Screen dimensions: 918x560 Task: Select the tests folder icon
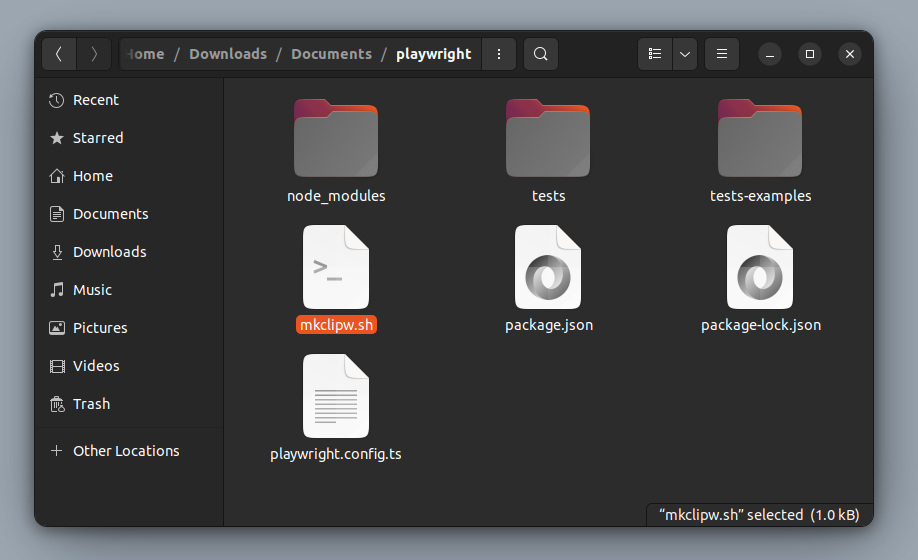548,138
